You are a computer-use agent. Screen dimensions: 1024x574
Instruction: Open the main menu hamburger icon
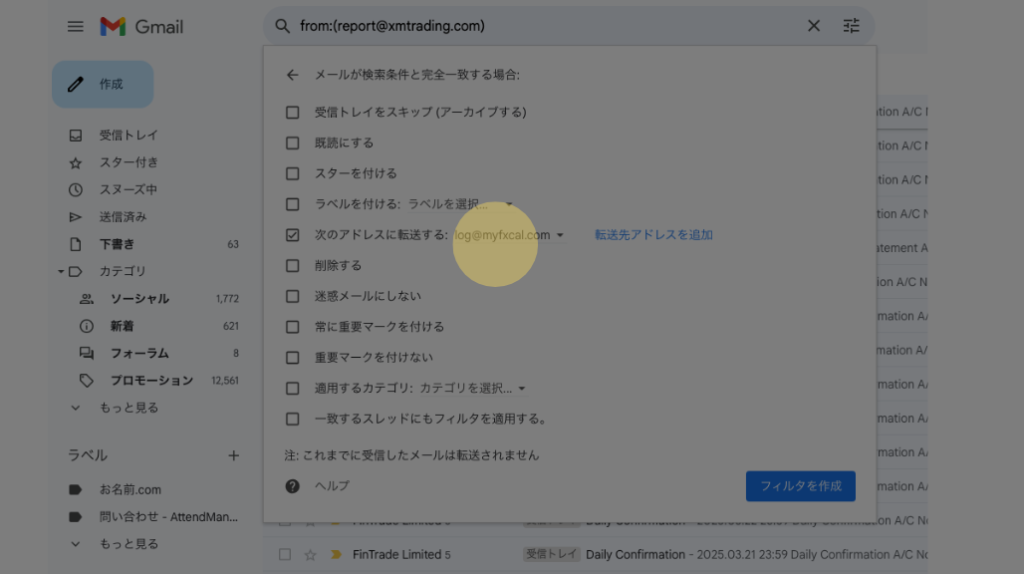coord(76,27)
